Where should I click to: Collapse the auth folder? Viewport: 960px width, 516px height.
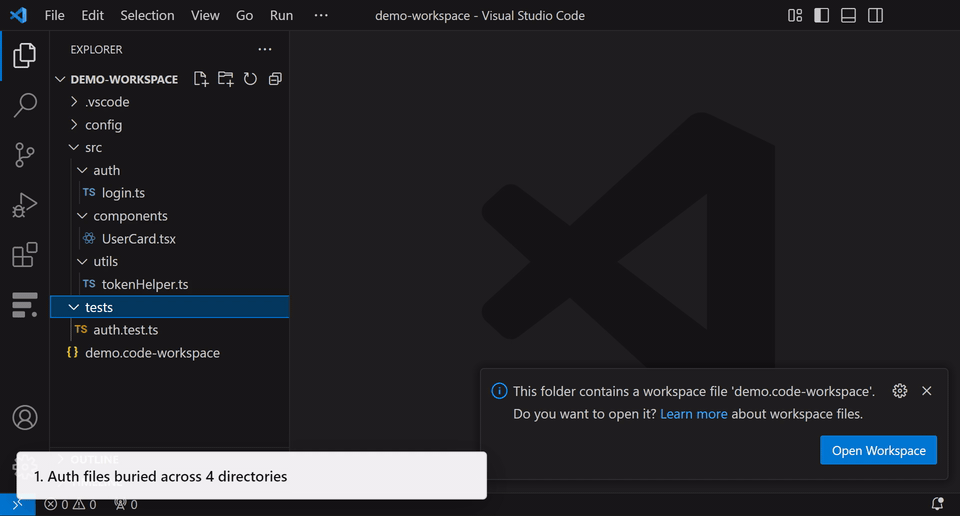click(x=170, y=170)
